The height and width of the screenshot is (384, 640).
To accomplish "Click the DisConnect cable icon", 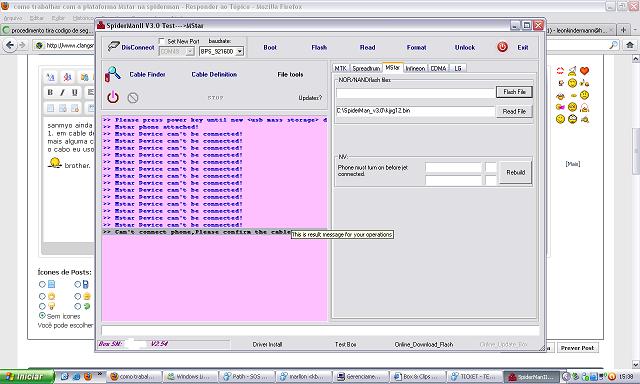I will point(113,47).
